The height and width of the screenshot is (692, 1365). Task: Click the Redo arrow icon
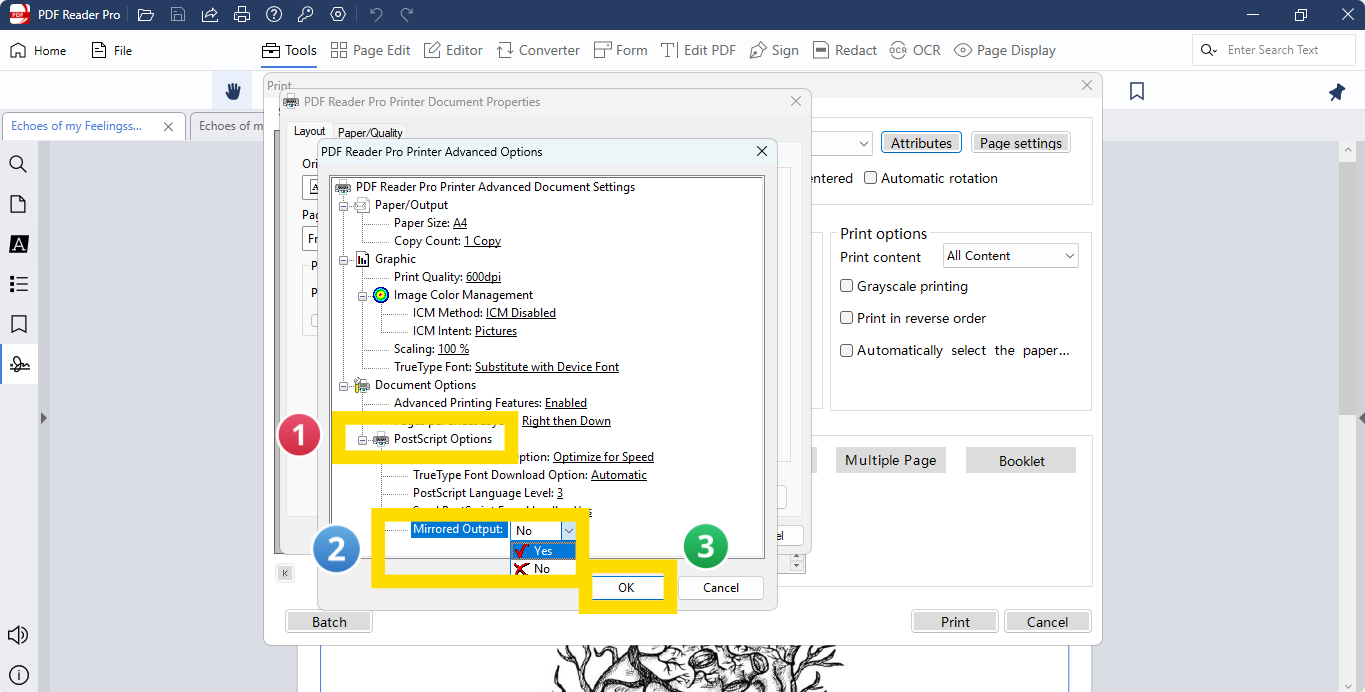click(407, 15)
